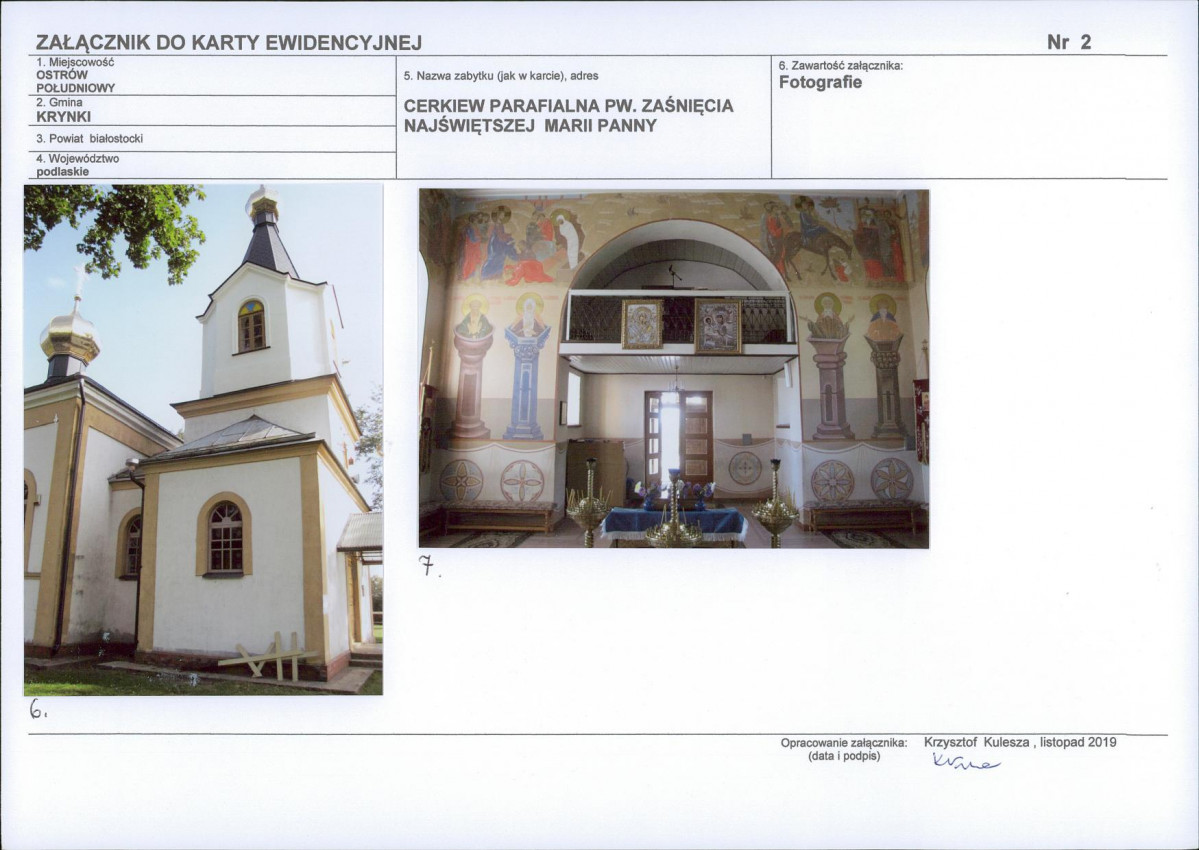1199x850 pixels.
Task: Click the handwritten number 6 caption
Action: 38,709
